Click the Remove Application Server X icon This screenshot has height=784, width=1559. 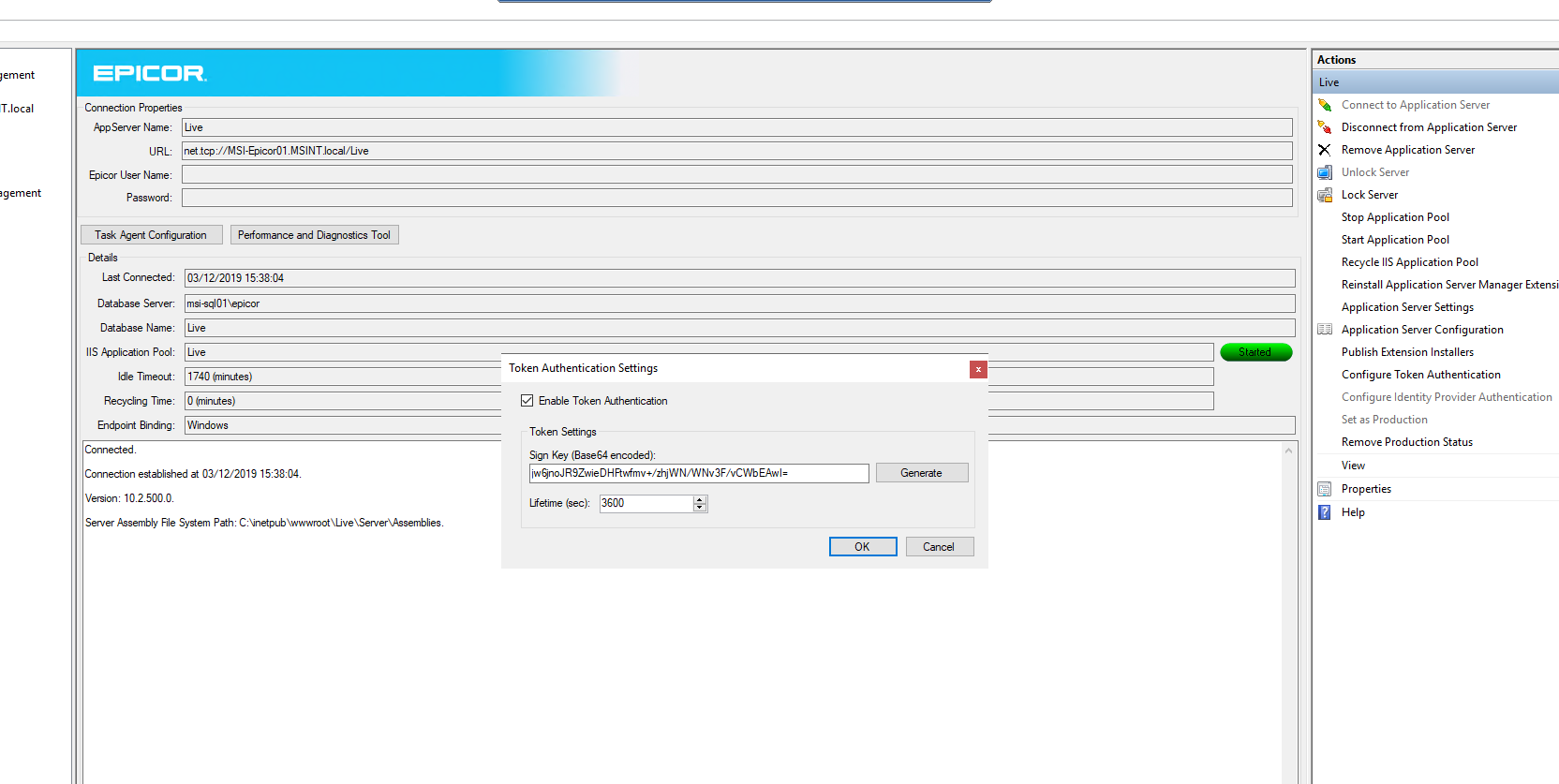1325,150
